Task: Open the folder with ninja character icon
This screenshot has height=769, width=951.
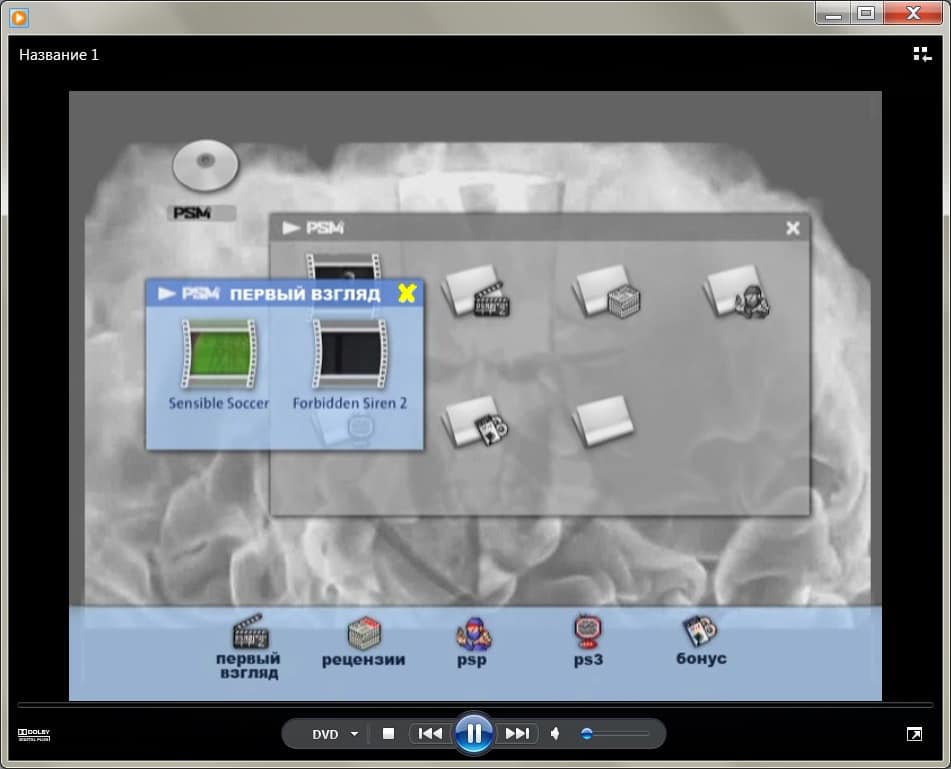Action: pos(737,291)
